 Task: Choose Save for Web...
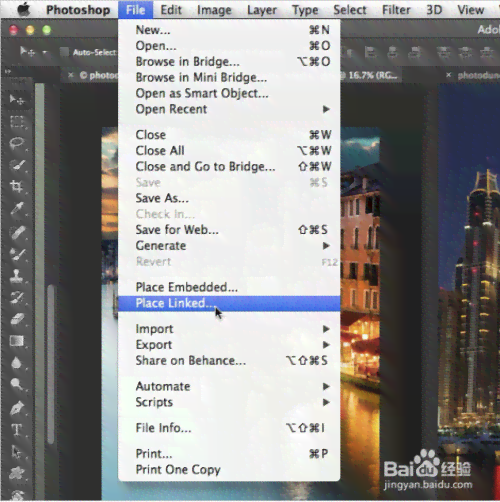click(229, 230)
